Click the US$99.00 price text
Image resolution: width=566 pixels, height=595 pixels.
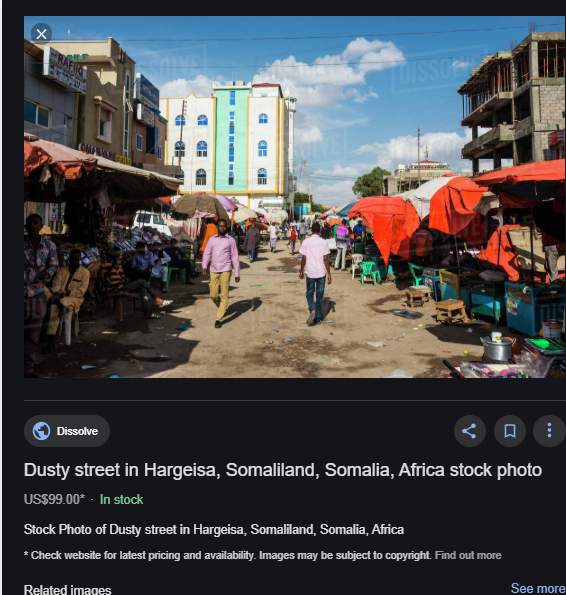tap(54, 499)
